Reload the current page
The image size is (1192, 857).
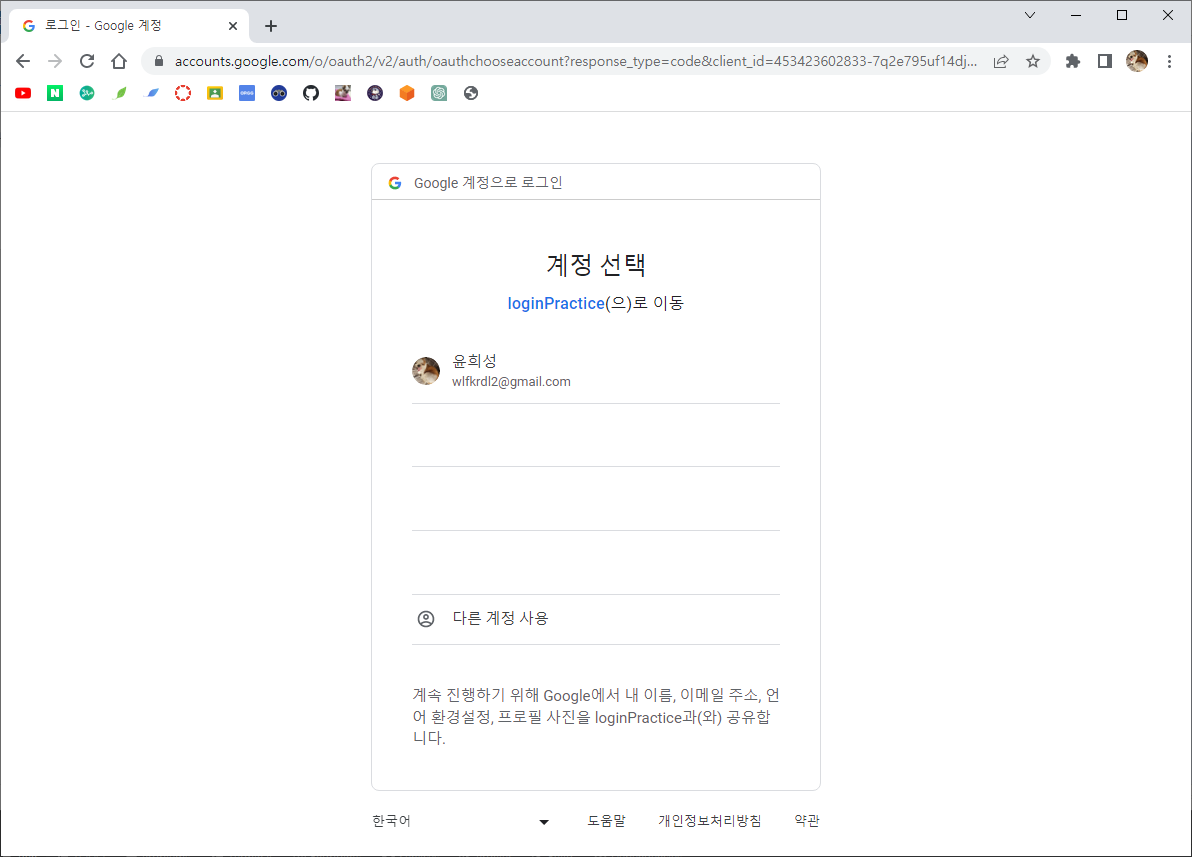coord(87,61)
